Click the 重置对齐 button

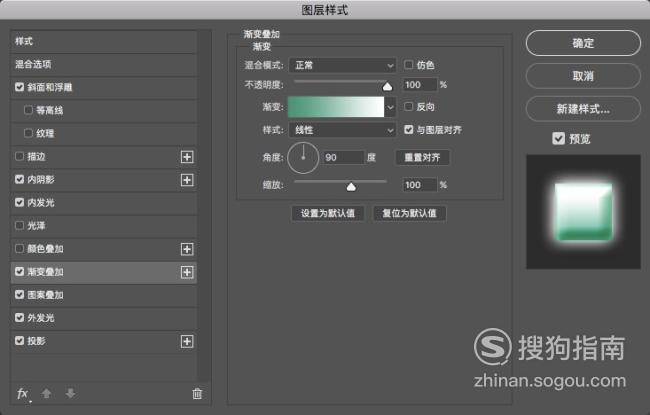coord(422,158)
